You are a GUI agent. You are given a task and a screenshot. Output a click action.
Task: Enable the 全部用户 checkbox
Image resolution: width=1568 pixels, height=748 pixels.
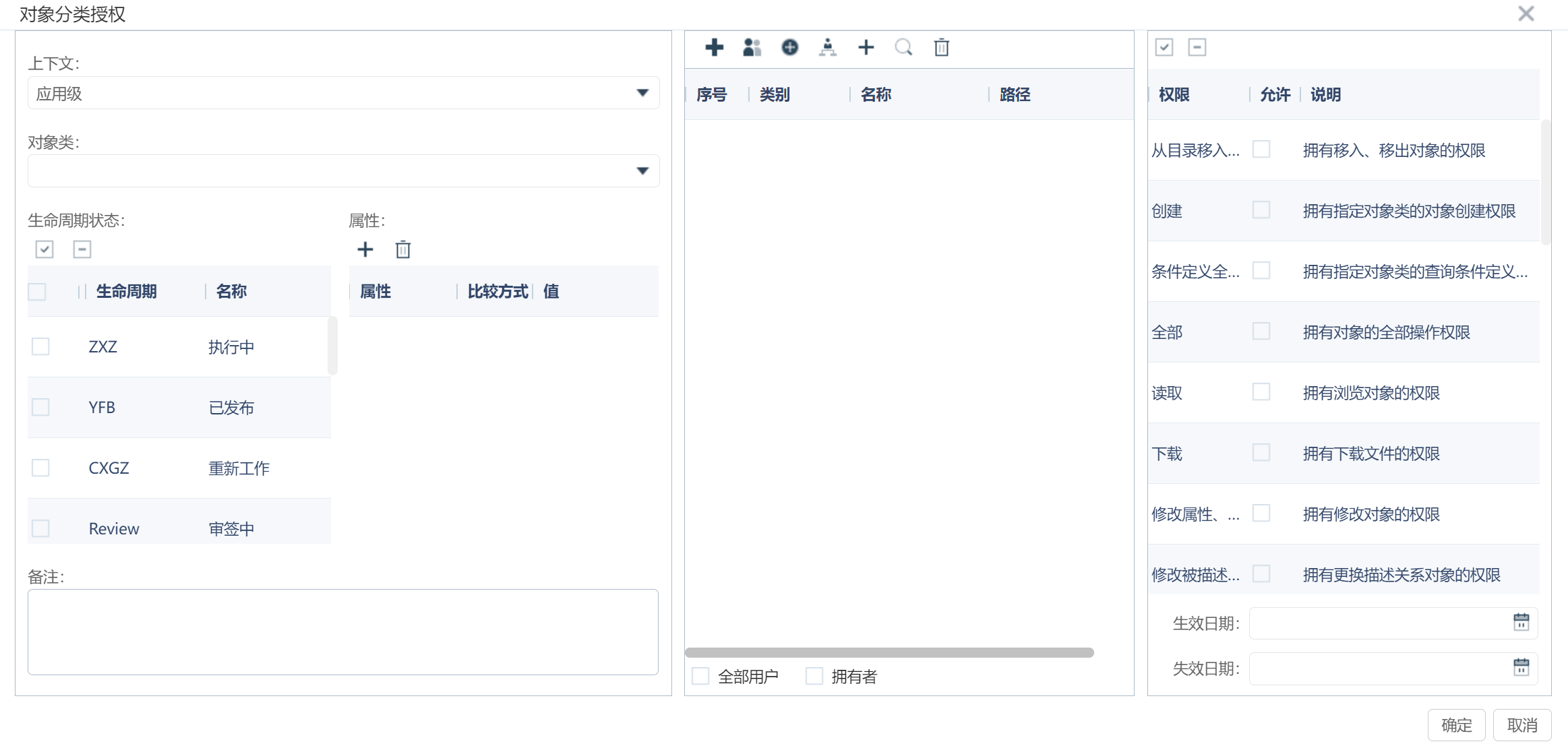701,676
